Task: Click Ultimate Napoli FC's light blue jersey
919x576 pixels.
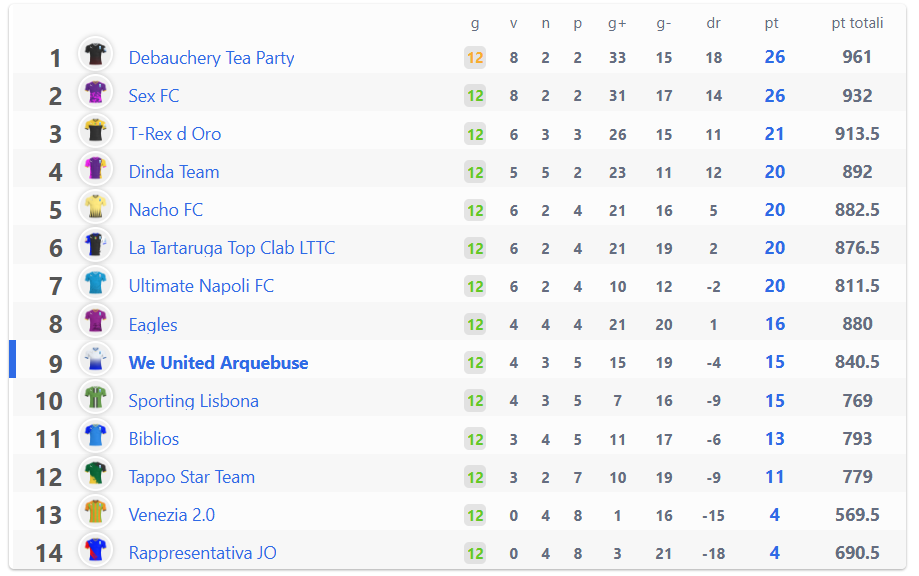Action: click(x=95, y=283)
